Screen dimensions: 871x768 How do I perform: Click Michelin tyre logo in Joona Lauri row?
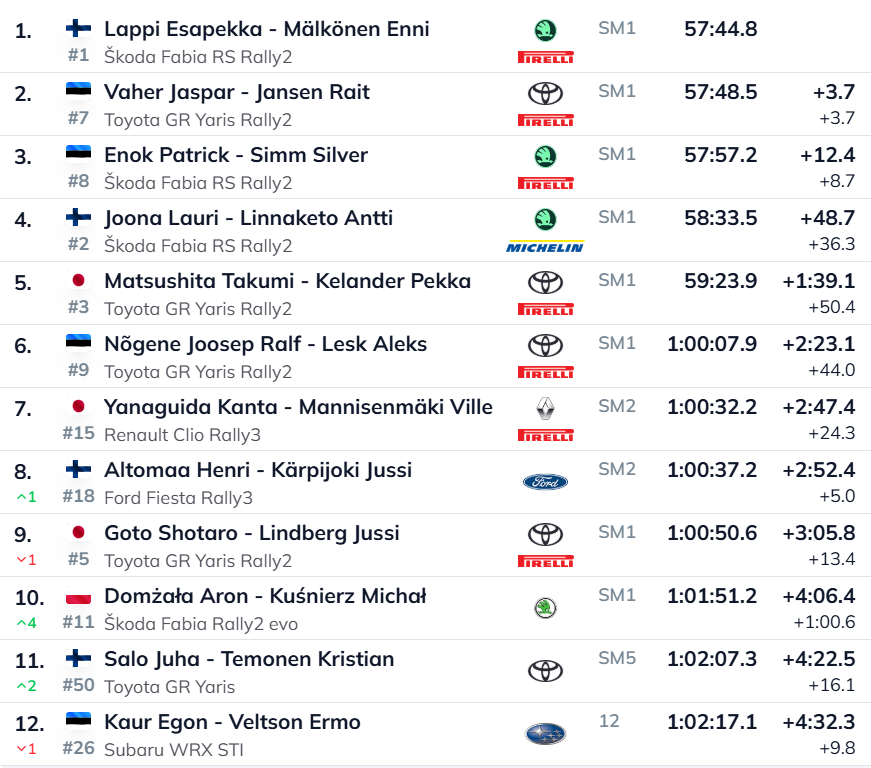coord(545,246)
